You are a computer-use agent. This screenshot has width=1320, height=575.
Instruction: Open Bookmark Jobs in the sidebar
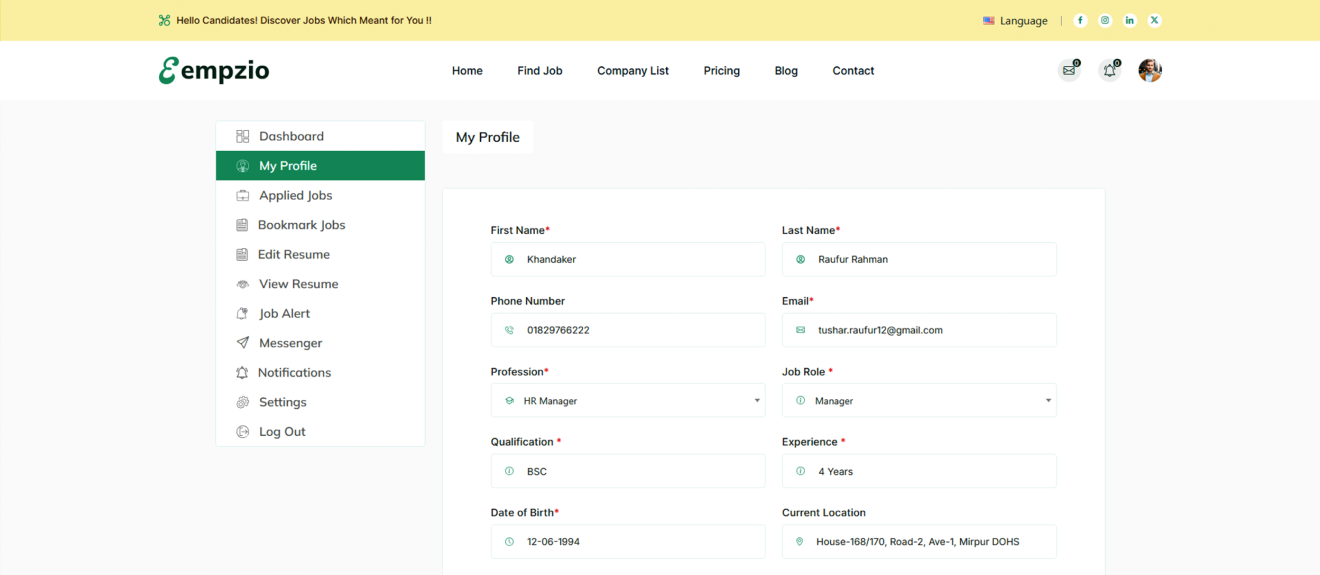click(x=320, y=225)
